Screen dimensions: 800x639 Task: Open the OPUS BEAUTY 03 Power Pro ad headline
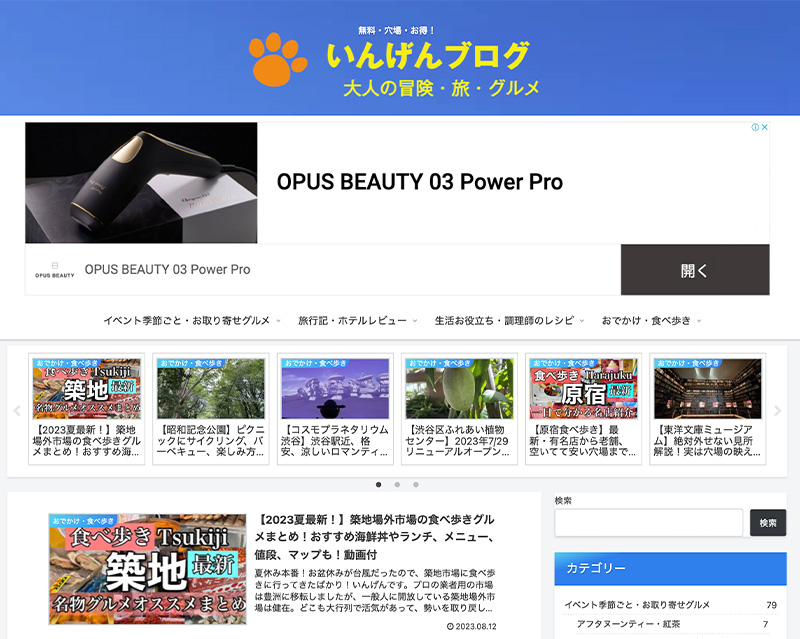(x=419, y=182)
